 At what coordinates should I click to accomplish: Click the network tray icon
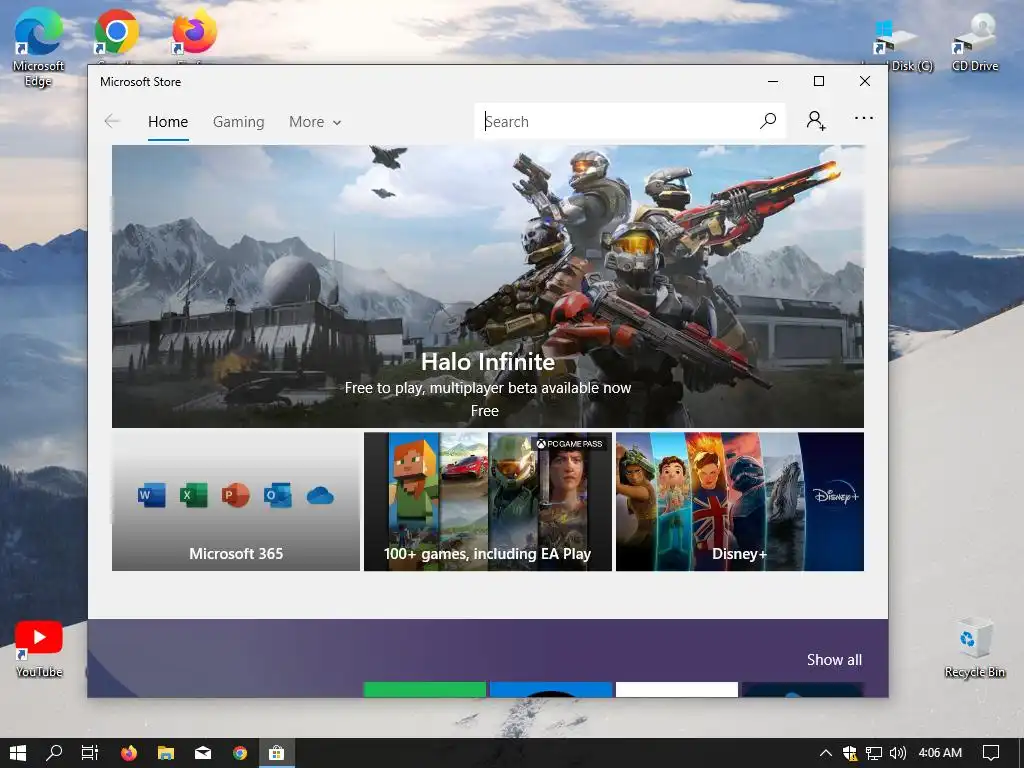point(873,753)
